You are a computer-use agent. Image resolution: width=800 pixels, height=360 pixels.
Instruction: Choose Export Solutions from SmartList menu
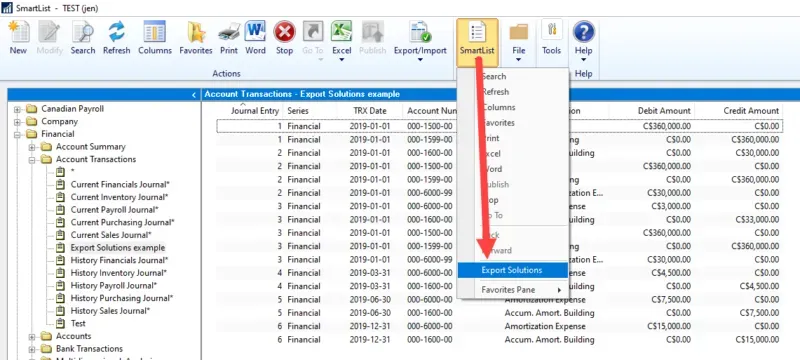(512, 270)
